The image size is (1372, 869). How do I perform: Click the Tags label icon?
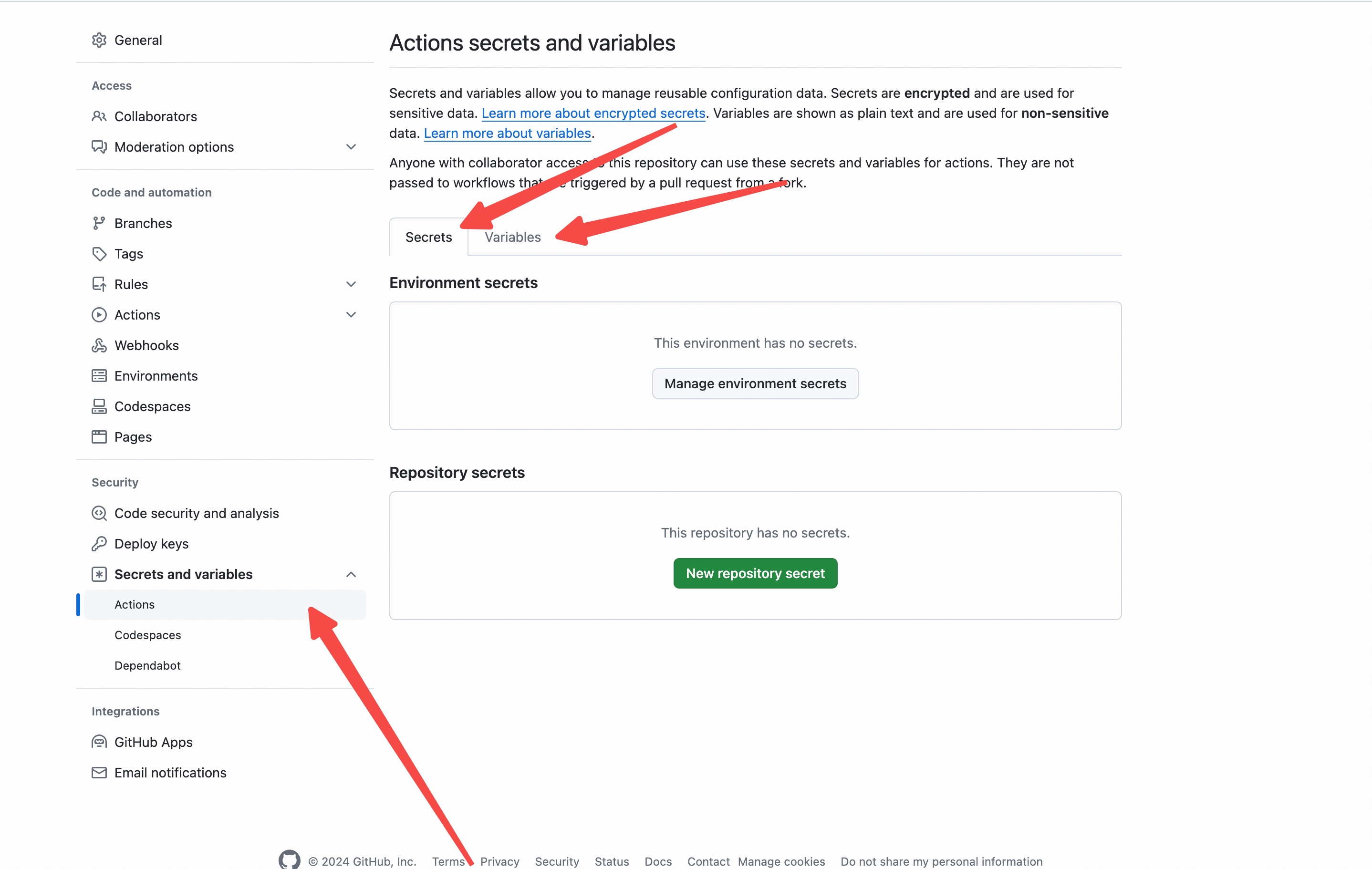tap(99, 254)
